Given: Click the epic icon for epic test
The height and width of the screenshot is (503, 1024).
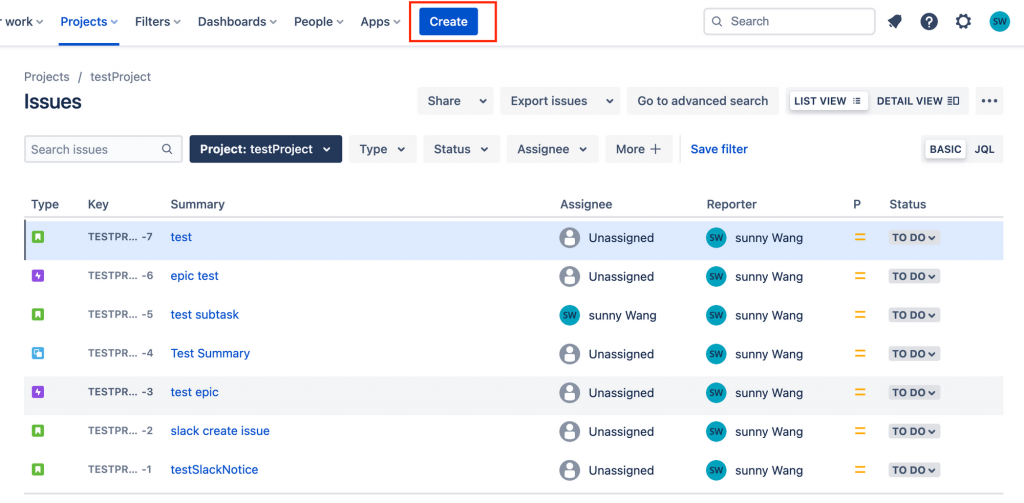Looking at the screenshot, I should pos(38,276).
